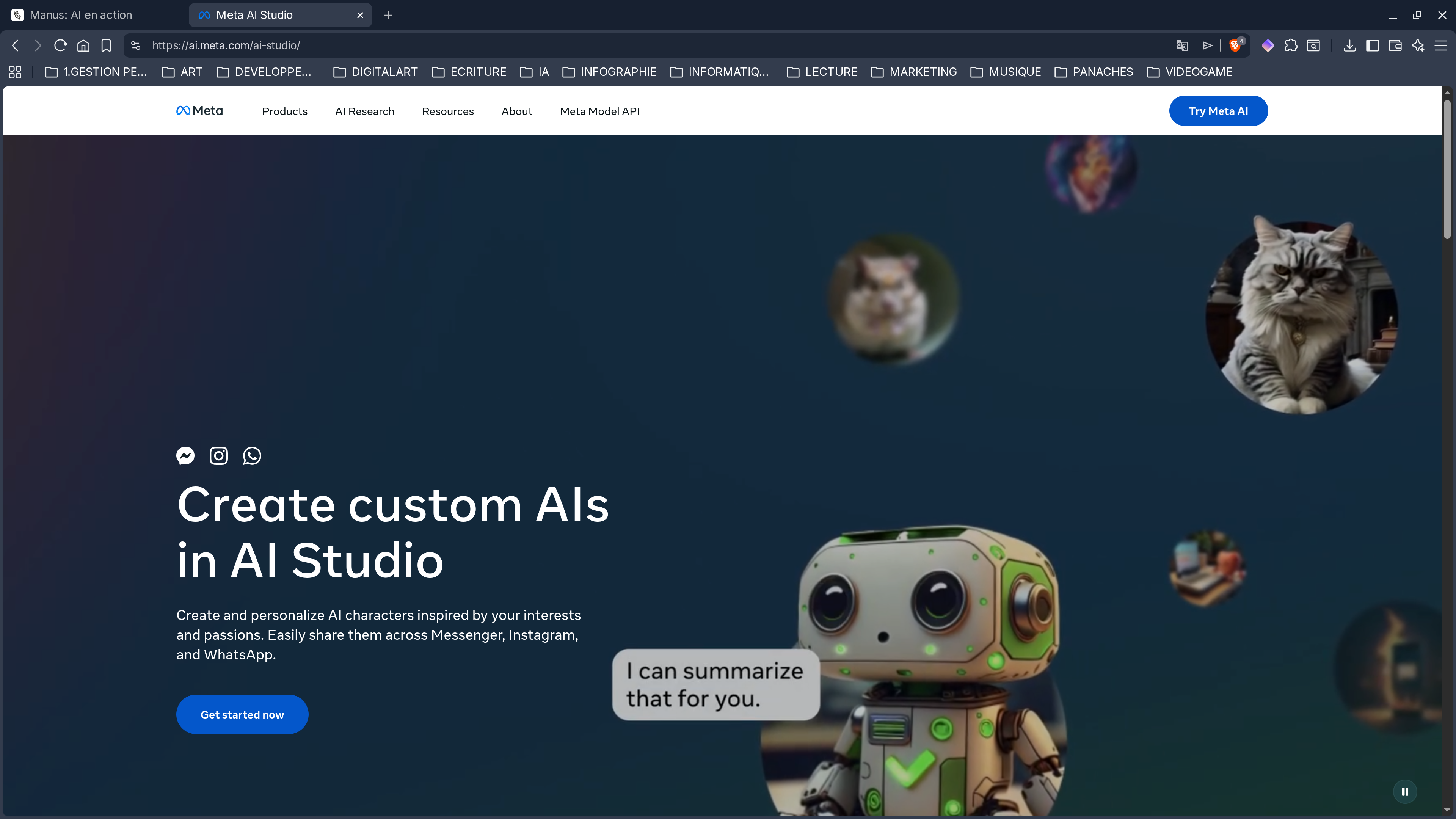Open the ECRITURE bookmark folder

[469, 72]
